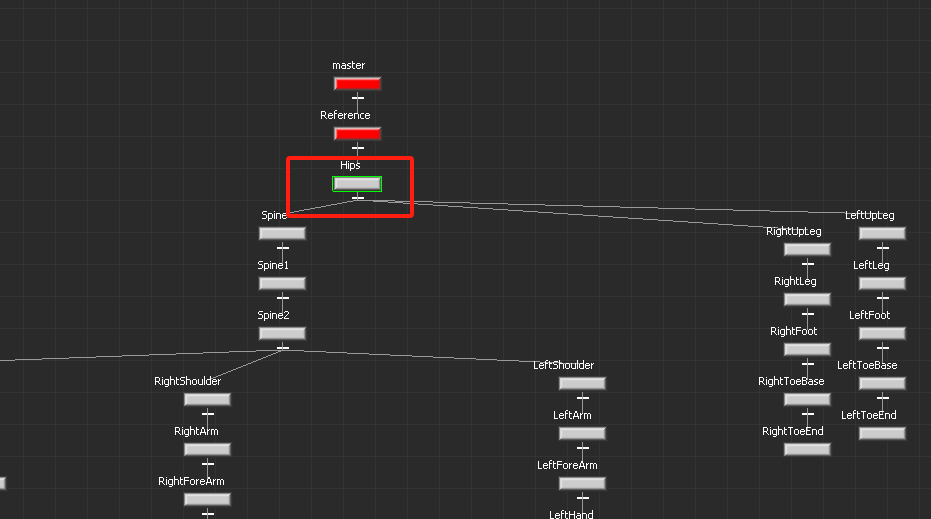Select the Spine2 node
The image size is (931, 519).
tap(282, 333)
